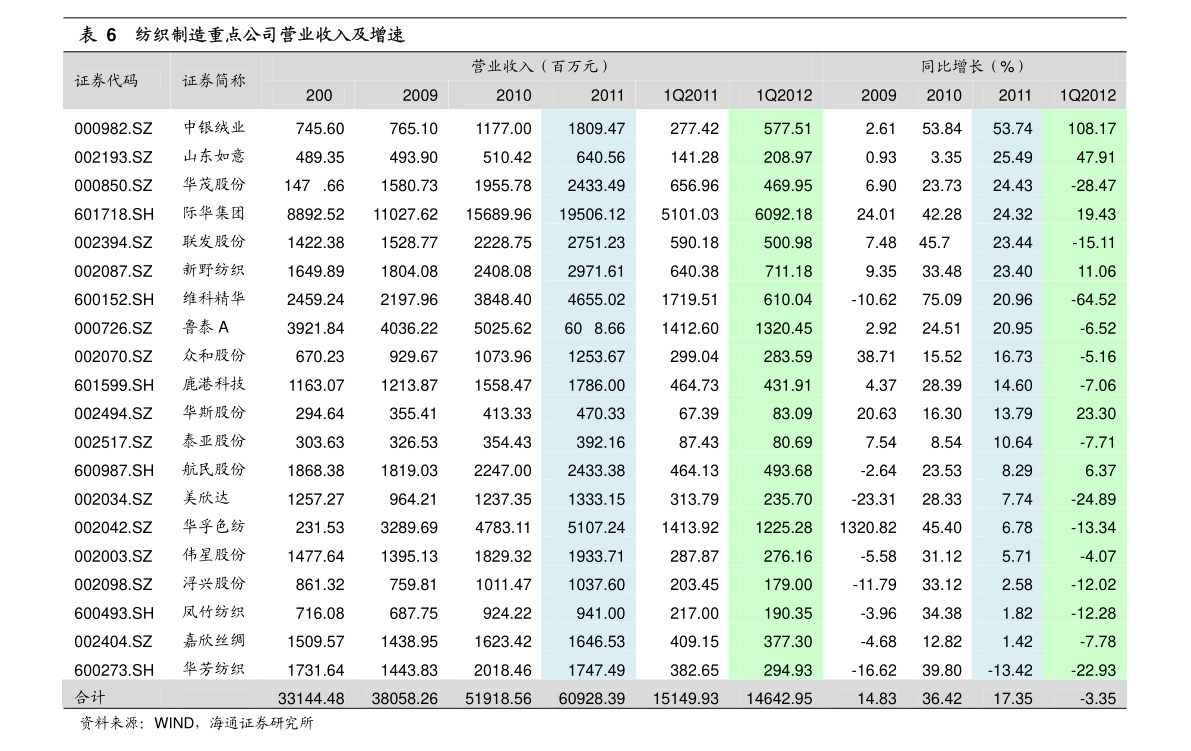Screen dimensions: 1191x751
Task: Click the table title 纺织制造重点公司营业收入及增速
Action: point(270,35)
